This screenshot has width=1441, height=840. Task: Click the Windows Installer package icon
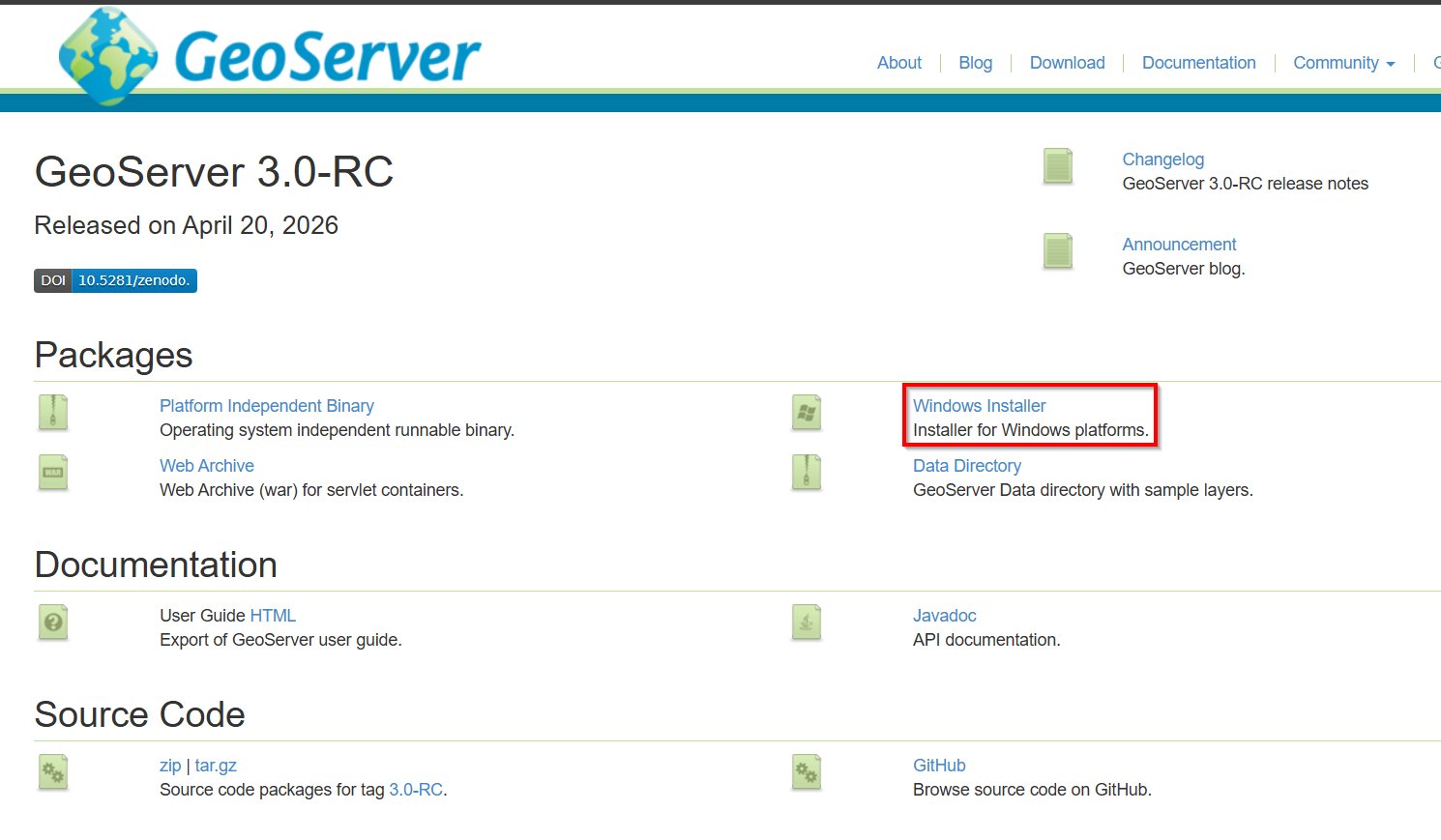807,413
